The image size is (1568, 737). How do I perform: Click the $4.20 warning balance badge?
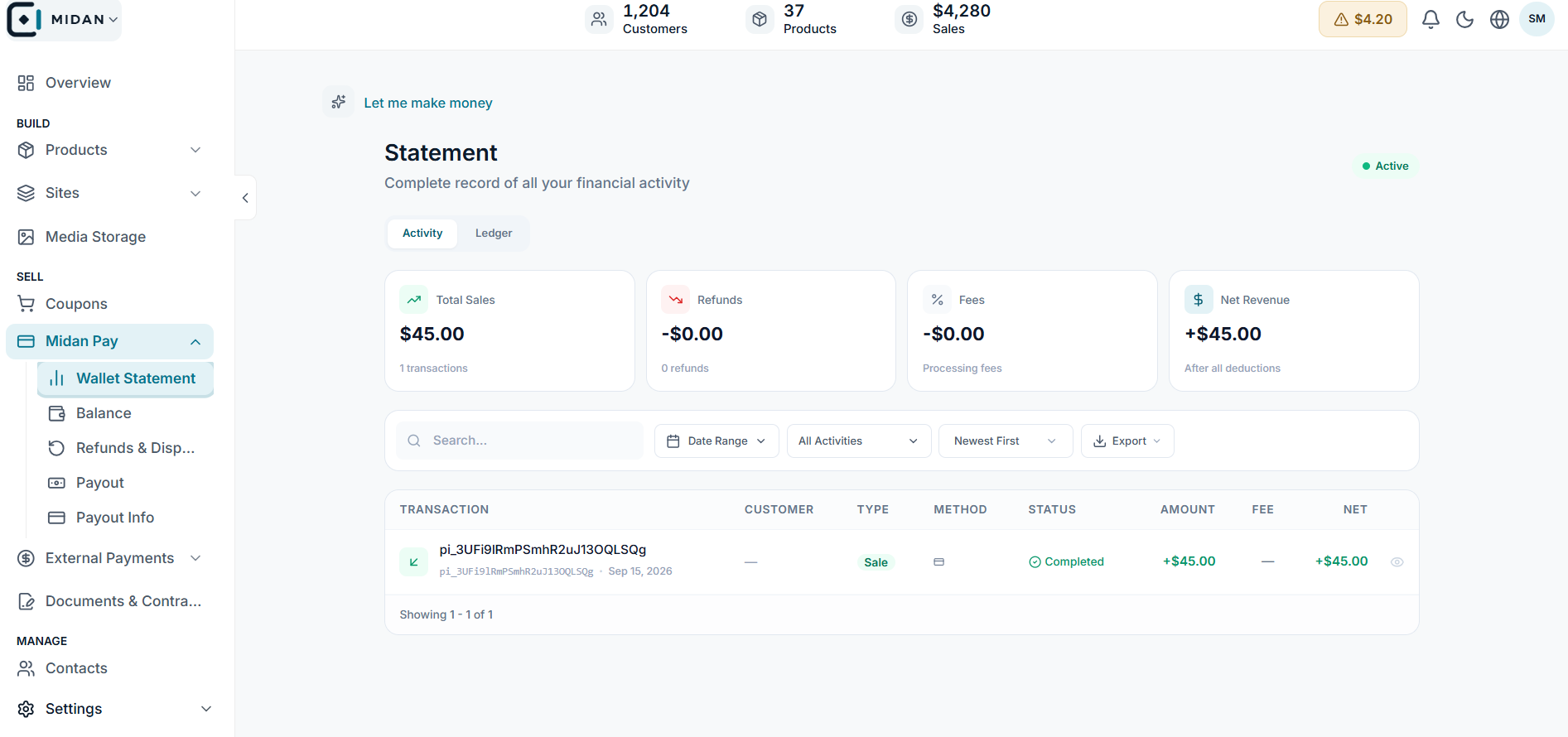tap(1363, 19)
